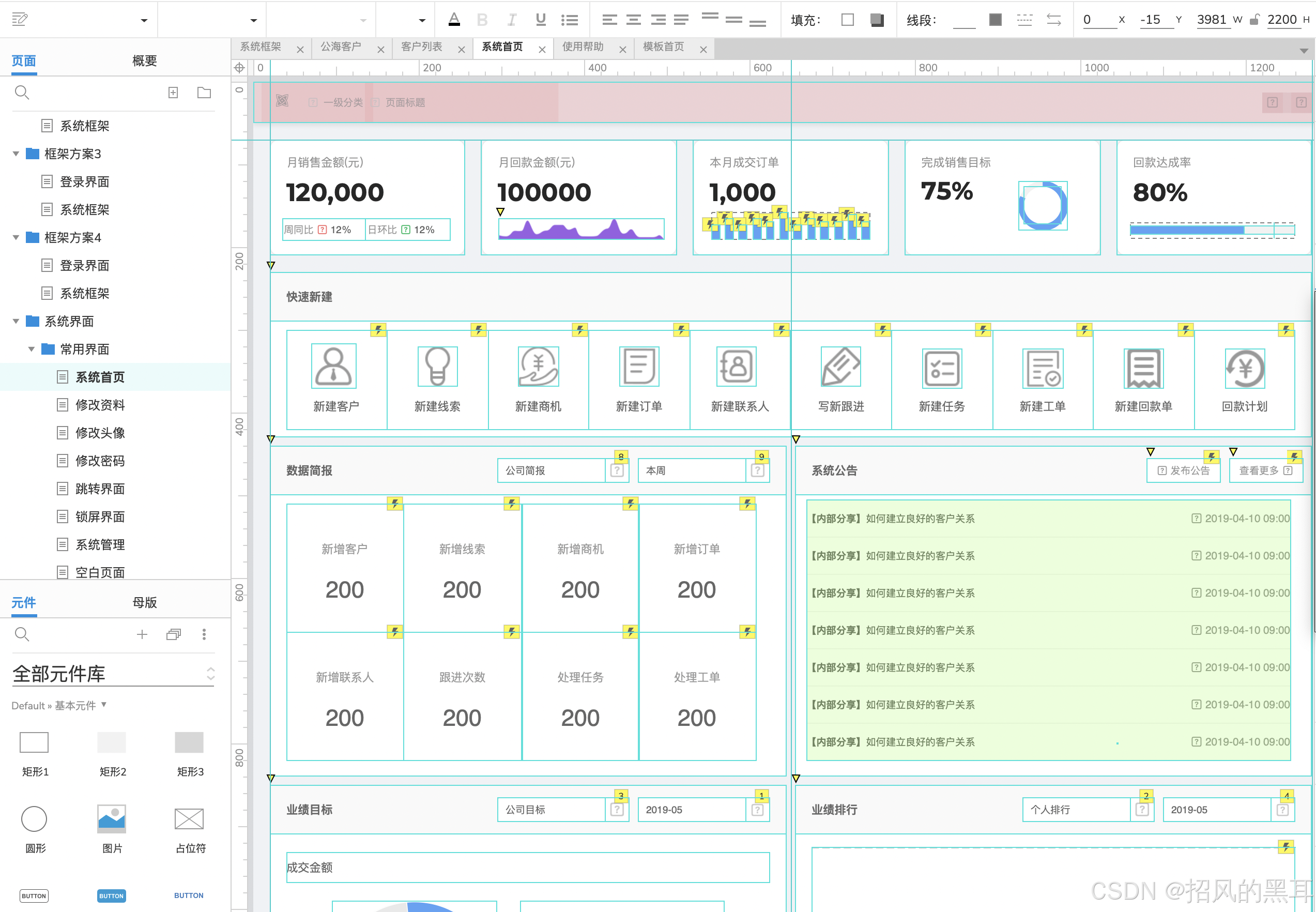
Task: Apply underline text formatting
Action: pyautogui.click(x=540, y=20)
